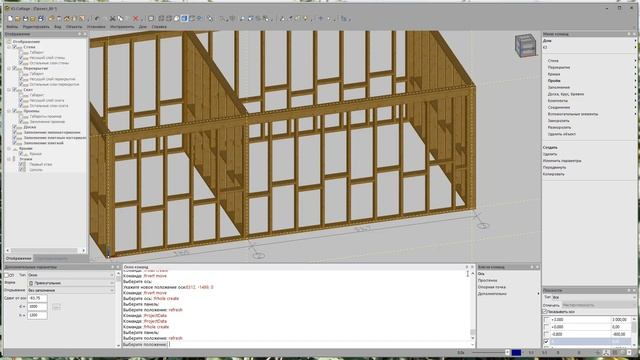Toggle the Габариты проемов checkbox
The image size is (640, 360).
(21, 116)
